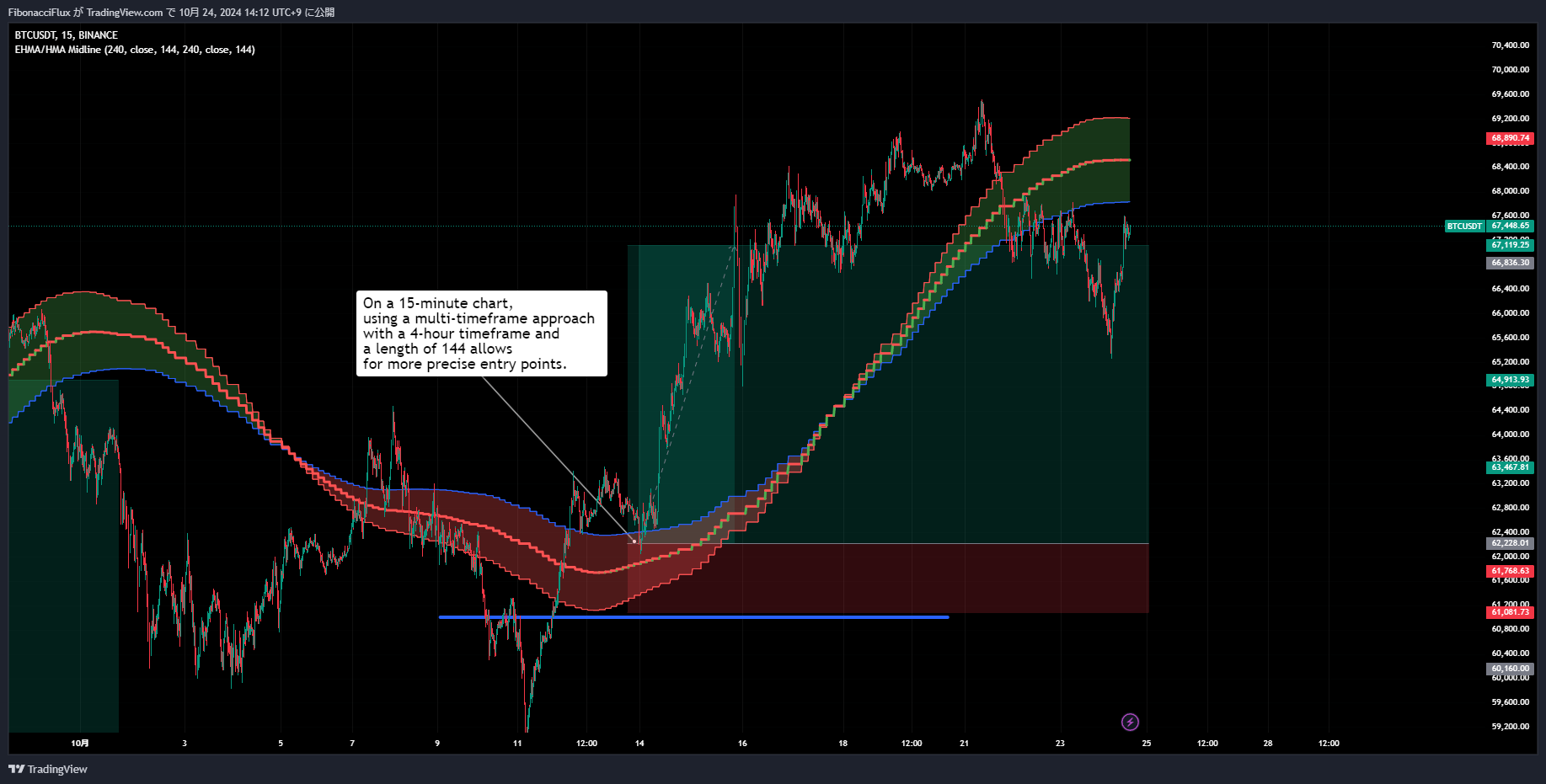Click the 59,200.00 price axis value
This screenshot has height=784, width=1546.
coord(1510,726)
